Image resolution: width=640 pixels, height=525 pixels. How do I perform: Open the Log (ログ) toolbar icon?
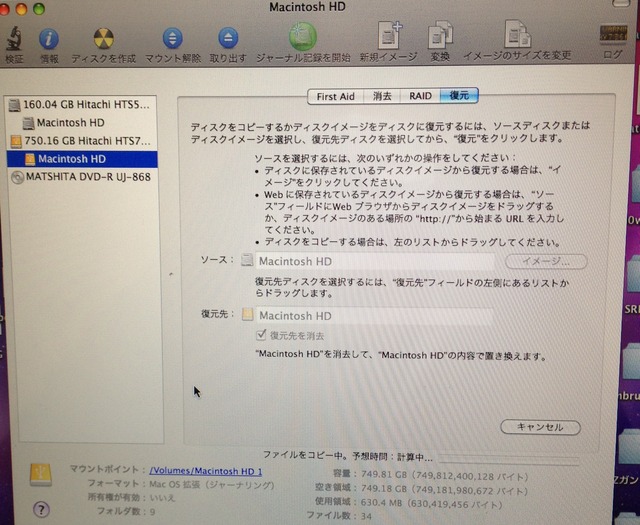pos(613,34)
